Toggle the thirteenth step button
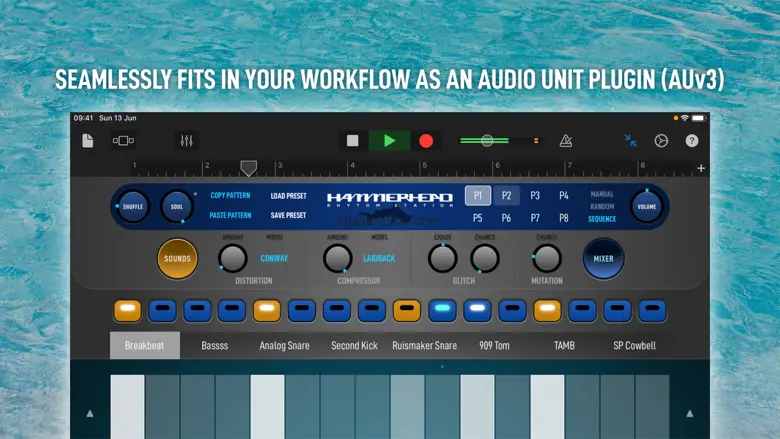 click(547, 310)
